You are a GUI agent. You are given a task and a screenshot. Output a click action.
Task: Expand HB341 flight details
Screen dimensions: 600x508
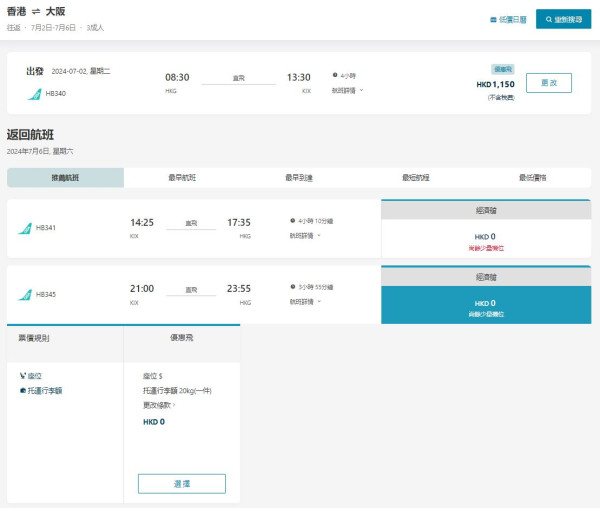coord(305,236)
